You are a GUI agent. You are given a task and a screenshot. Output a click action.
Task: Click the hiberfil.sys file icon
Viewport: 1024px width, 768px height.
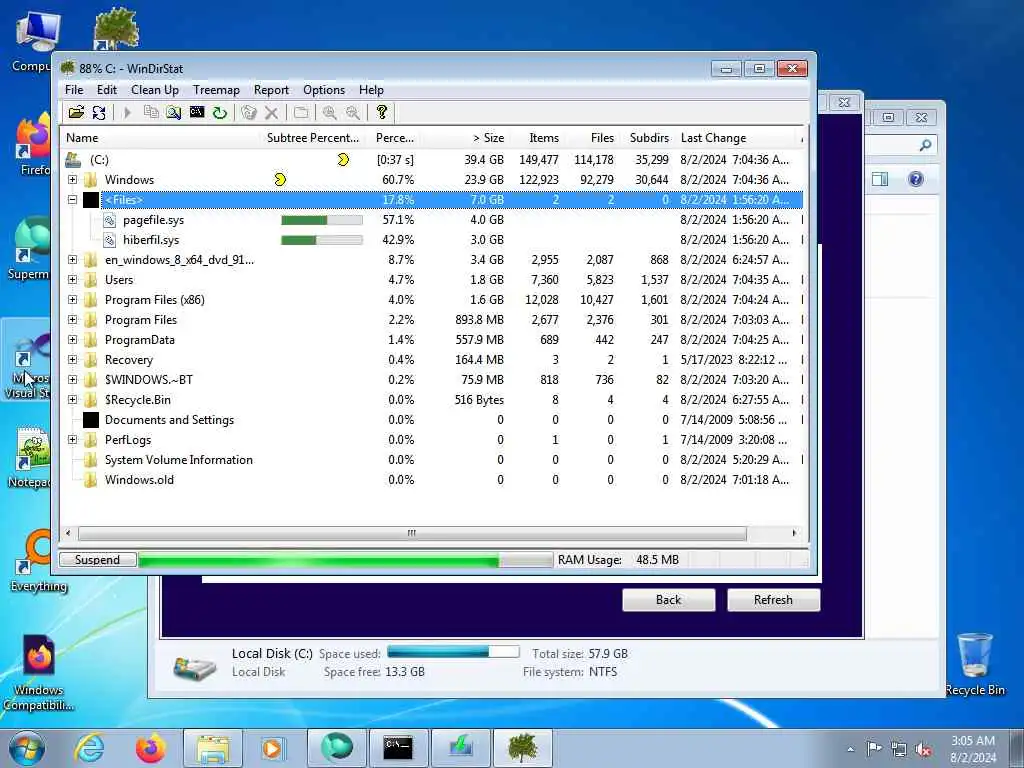click(110, 240)
